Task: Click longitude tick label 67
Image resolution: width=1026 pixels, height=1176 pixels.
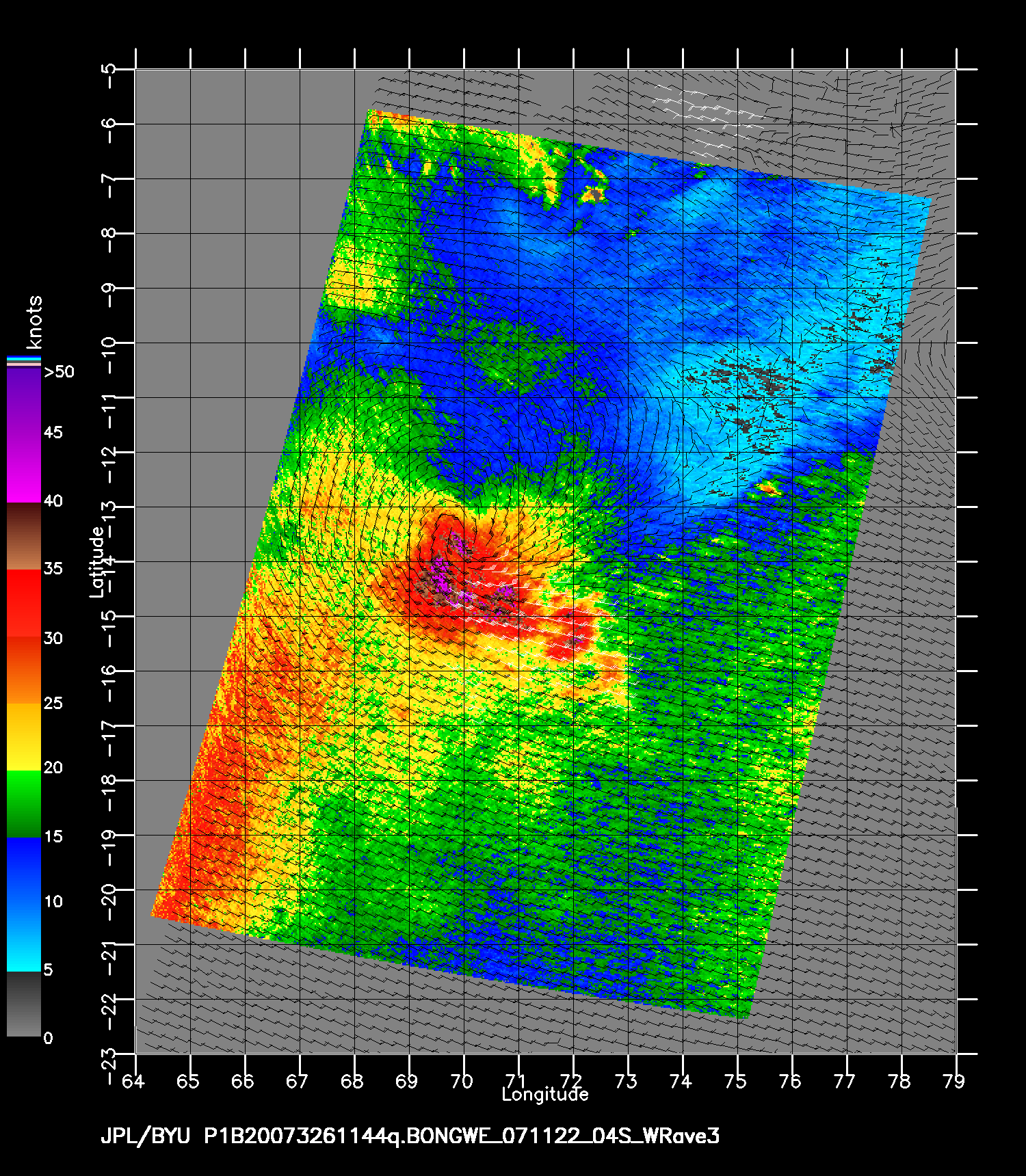Action: 298,1082
